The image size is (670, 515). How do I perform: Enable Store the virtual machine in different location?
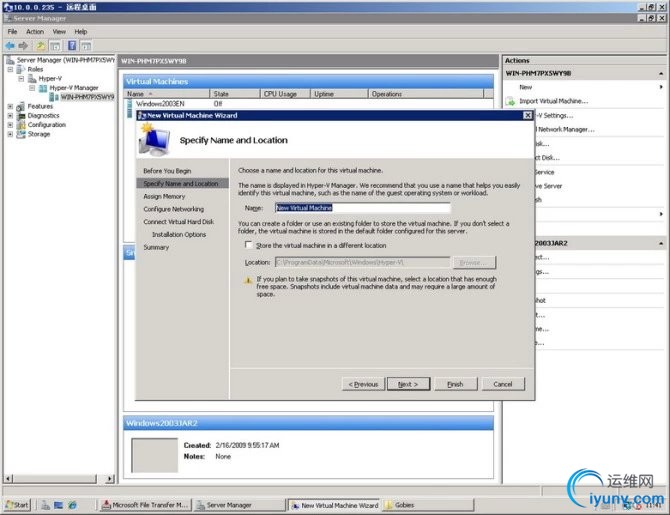[x=248, y=244]
